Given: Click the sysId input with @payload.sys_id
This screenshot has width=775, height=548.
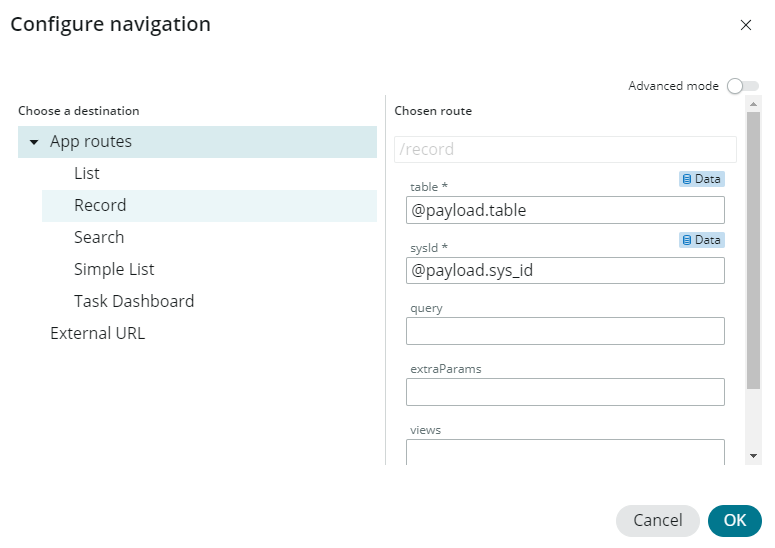Looking at the screenshot, I should (x=565, y=270).
